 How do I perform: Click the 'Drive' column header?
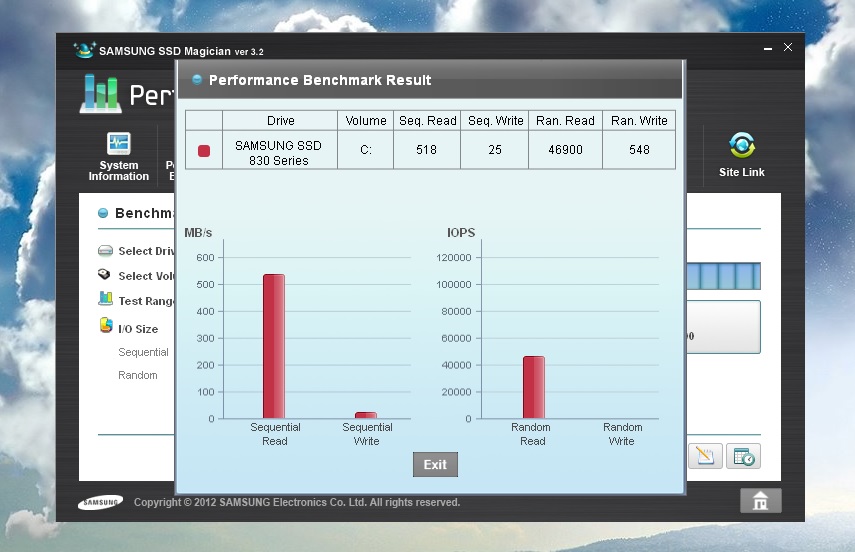(280, 121)
